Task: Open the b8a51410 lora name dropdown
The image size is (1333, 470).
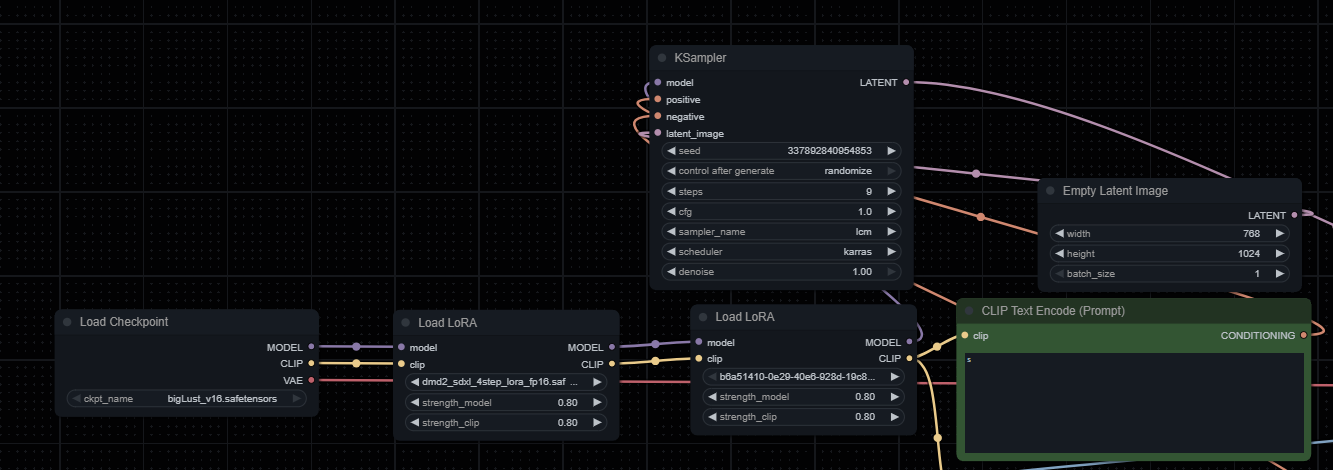Action: [803, 377]
